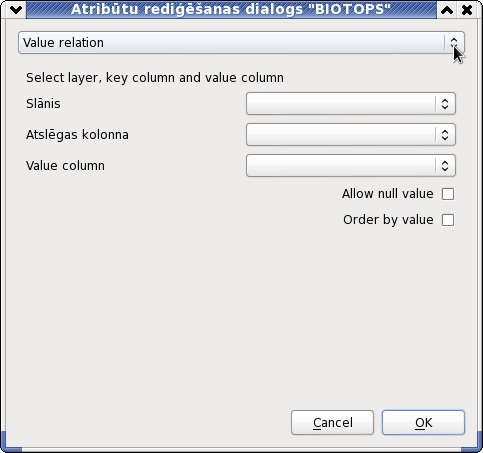
Task: Open the window menu icon in title bar
Action: 16,10
